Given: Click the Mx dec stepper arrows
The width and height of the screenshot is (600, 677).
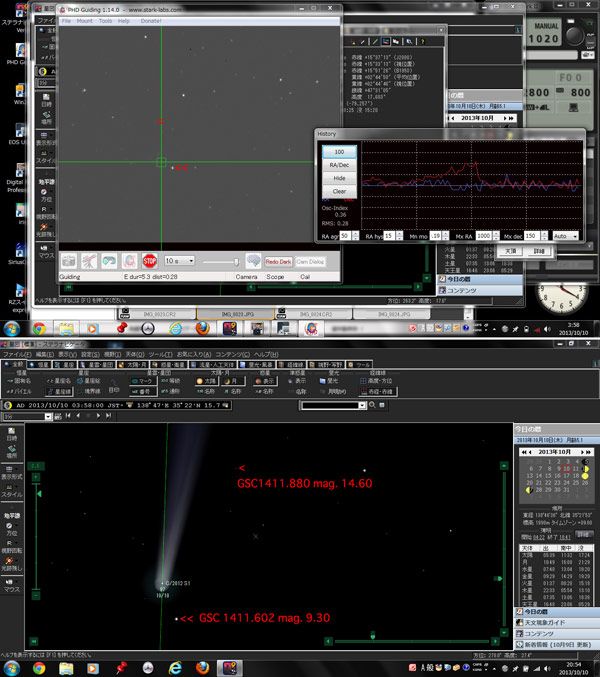Looking at the screenshot, I should 544,236.
